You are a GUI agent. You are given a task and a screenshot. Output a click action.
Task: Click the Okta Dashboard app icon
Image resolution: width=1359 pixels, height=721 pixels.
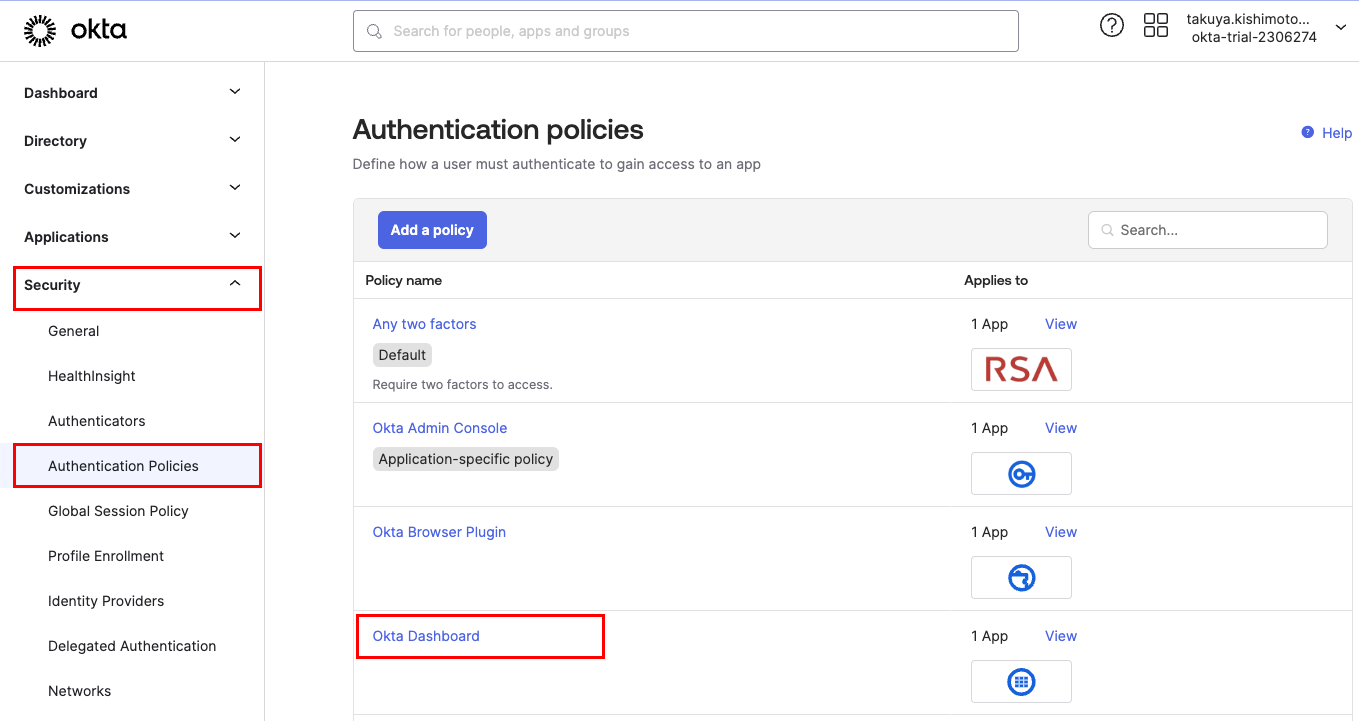pos(1021,681)
